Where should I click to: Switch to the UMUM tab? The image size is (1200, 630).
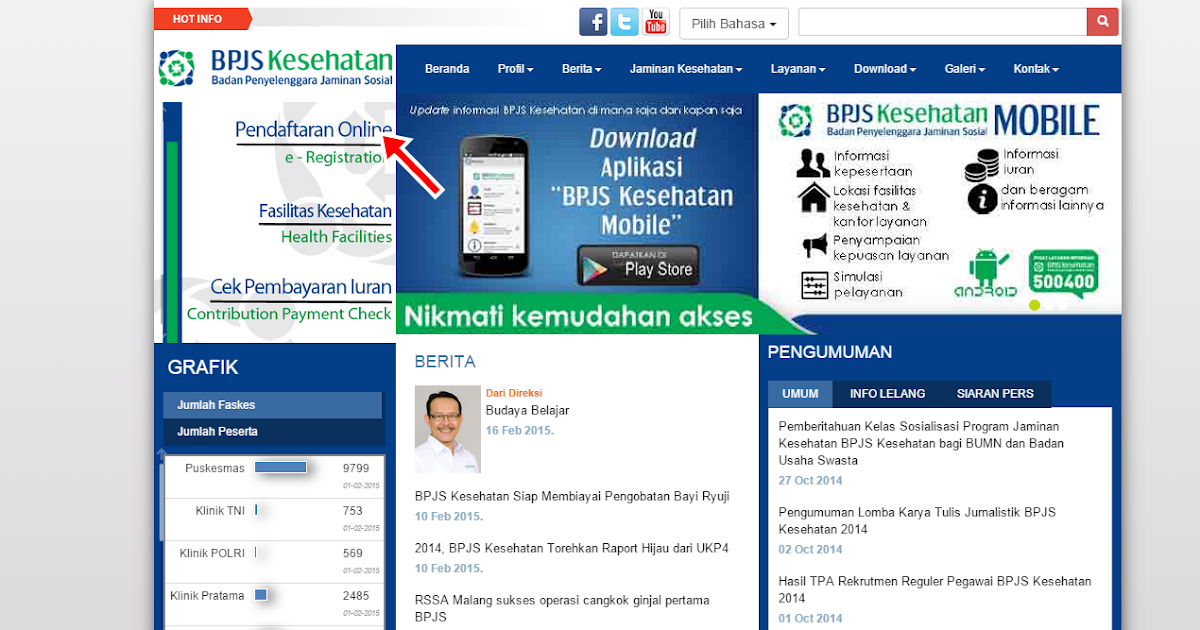800,393
